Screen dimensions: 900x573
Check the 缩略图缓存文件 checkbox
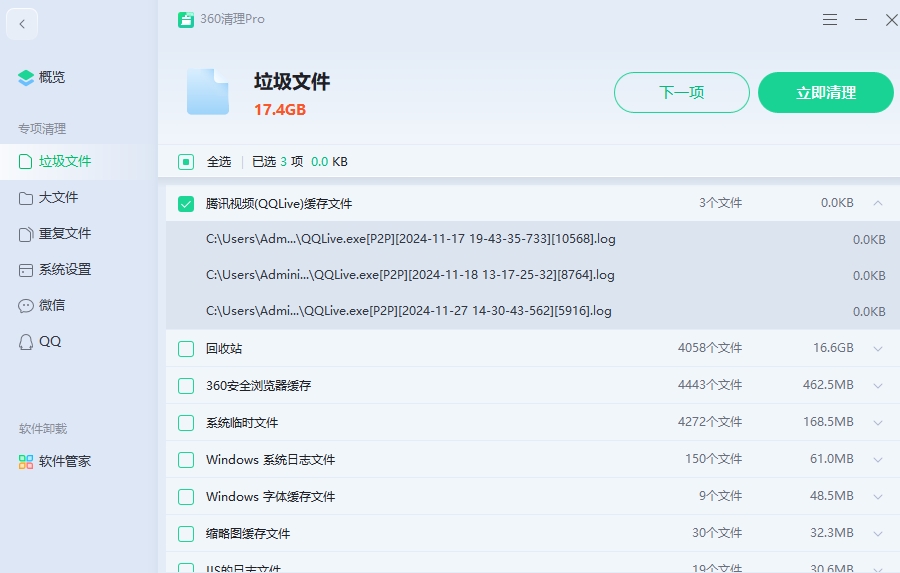[x=186, y=534]
